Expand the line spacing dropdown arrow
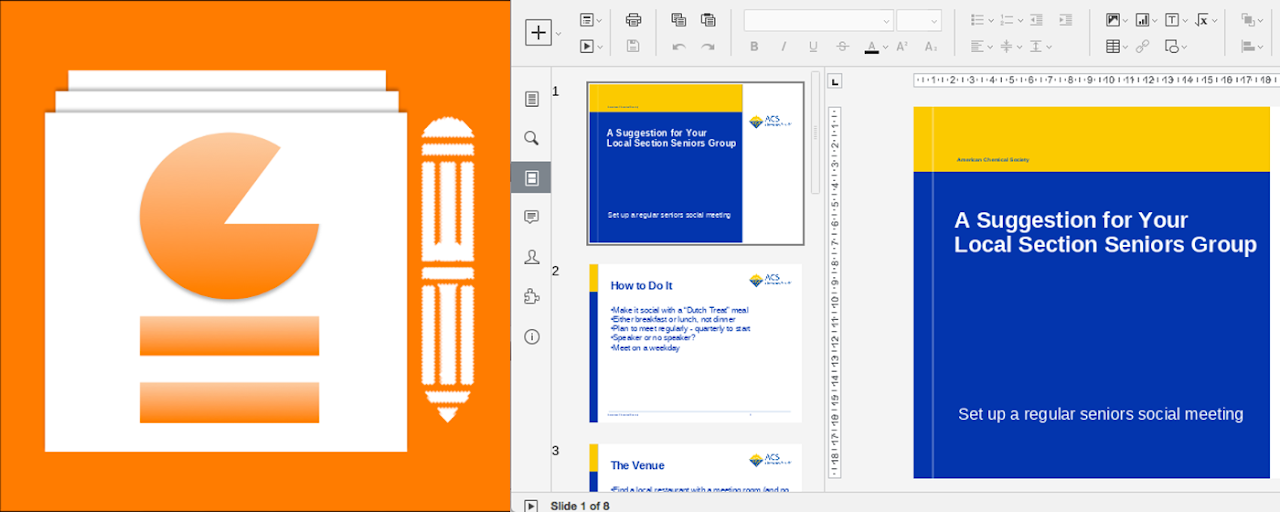This screenshot has height=512, width=1280. coord(1049,46)
